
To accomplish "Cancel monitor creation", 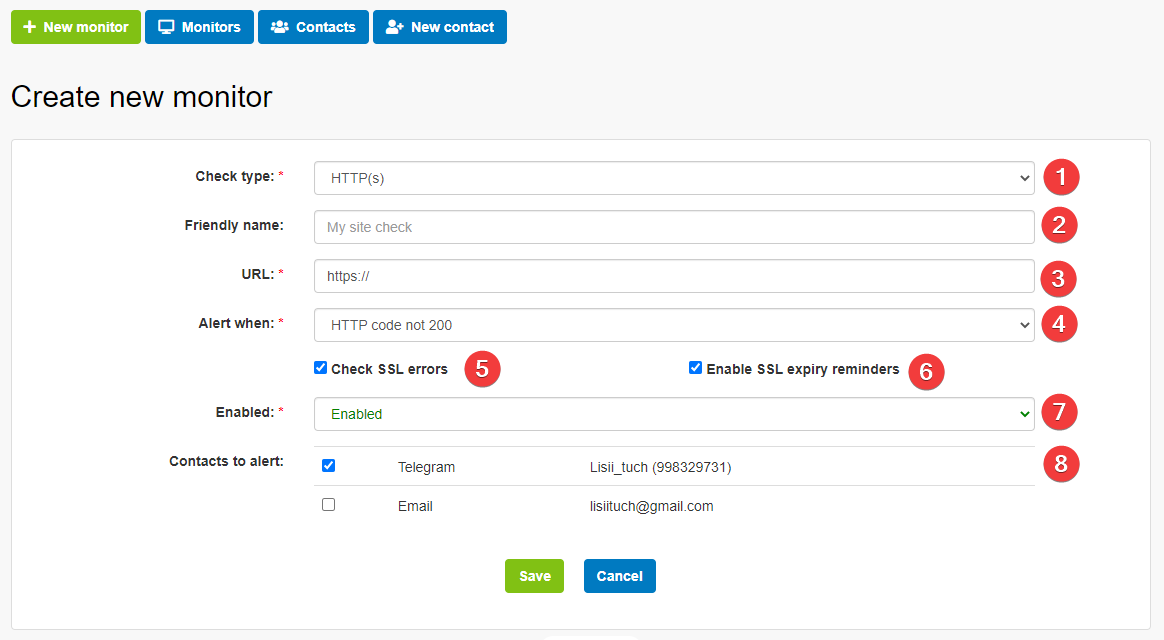I will (x=619, y=576).
